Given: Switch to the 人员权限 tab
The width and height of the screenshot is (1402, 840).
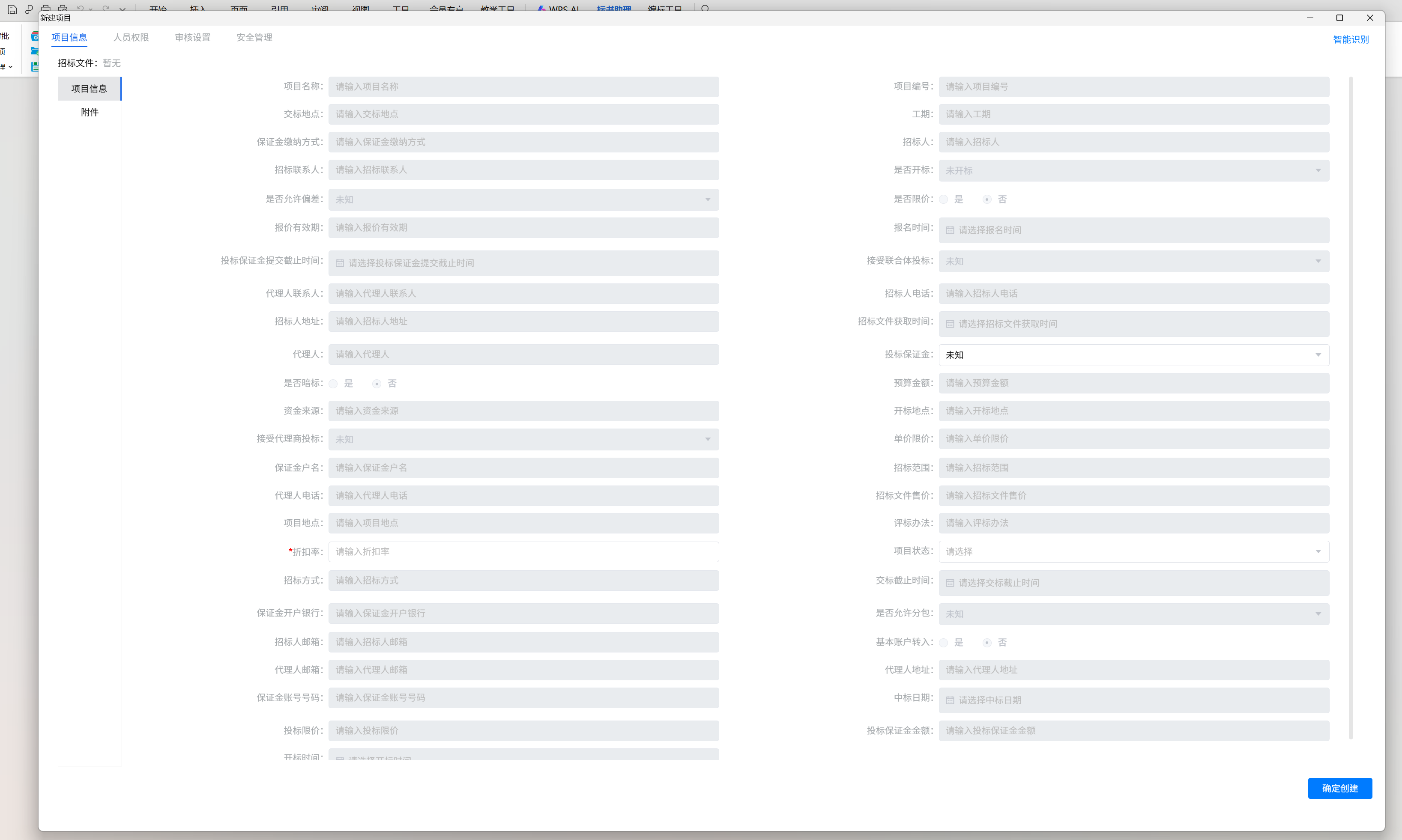Looking at the screenshot, I should click(131, 37).
